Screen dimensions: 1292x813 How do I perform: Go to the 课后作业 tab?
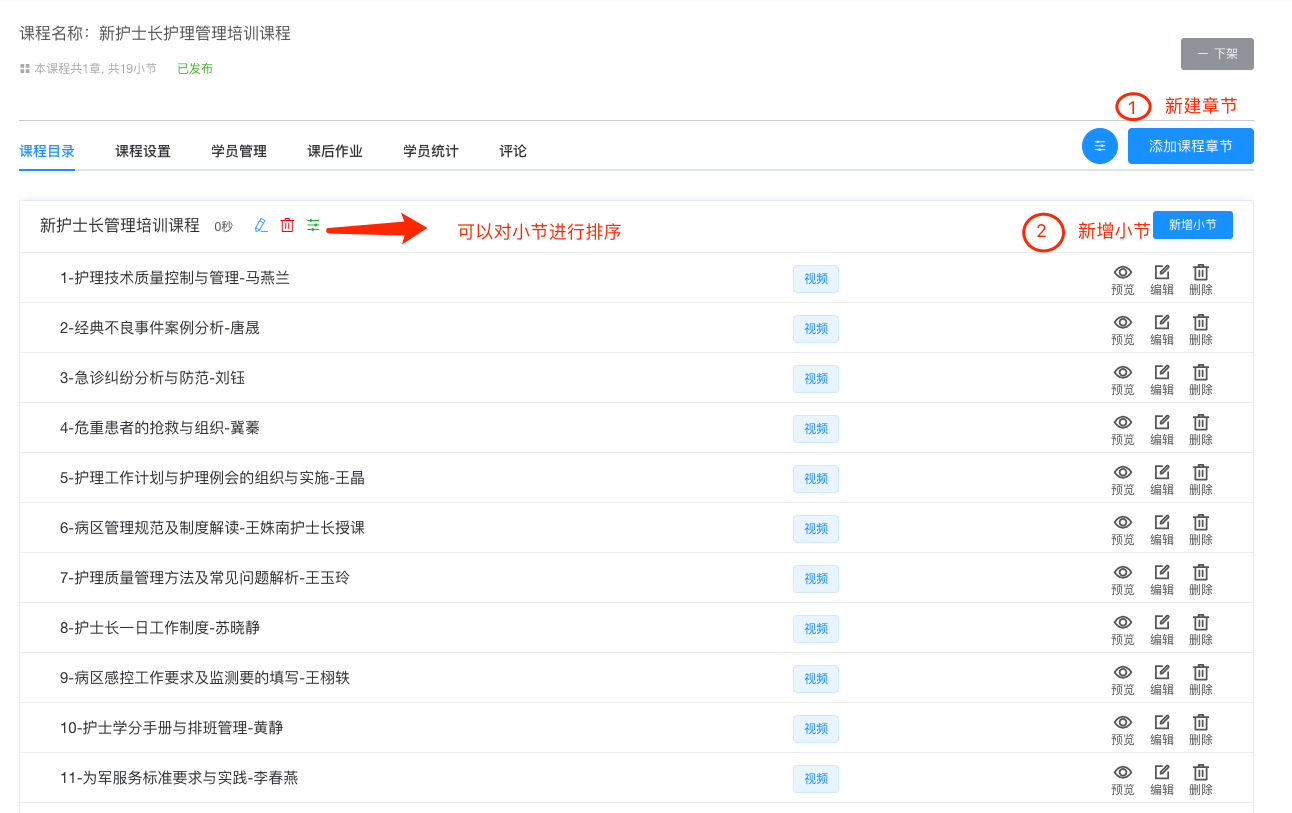[335, 151]
